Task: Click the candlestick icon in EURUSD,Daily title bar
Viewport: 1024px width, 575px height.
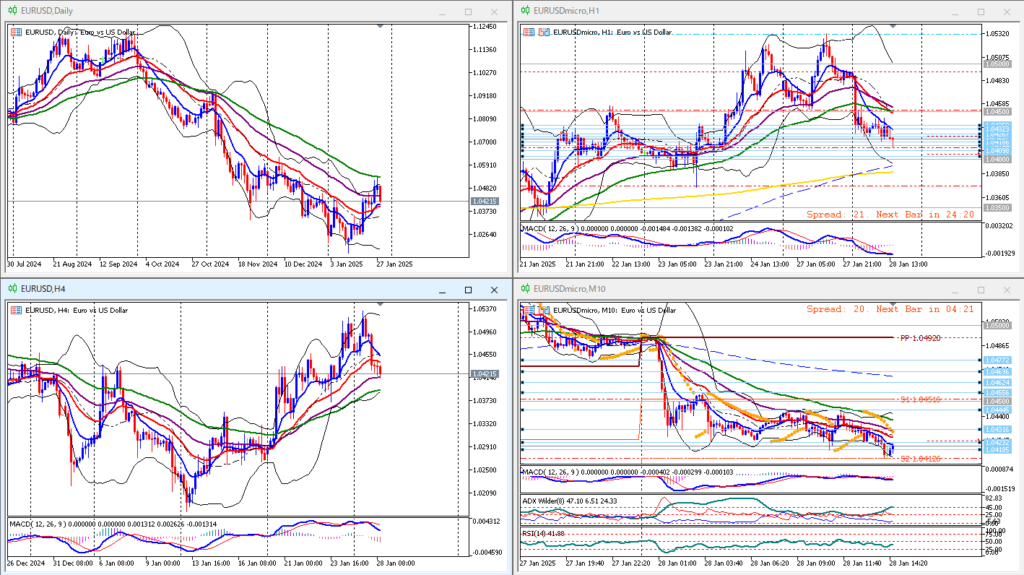Action: tap(12, 11)
